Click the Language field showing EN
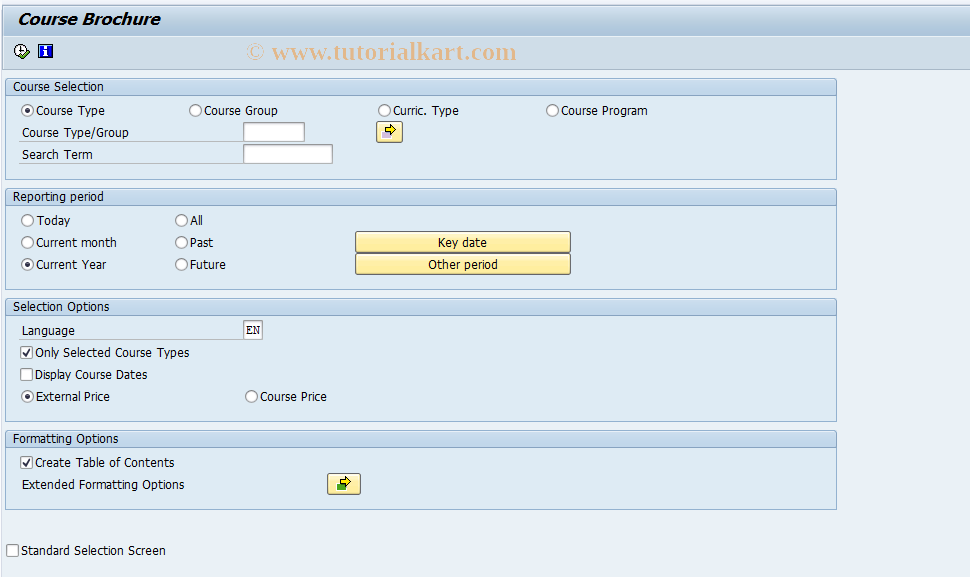The image size is (970, 577). pos(253,330)
